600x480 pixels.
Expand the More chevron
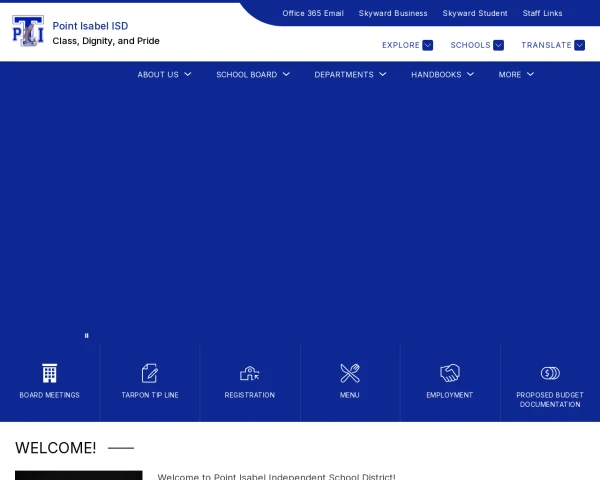tap(530, 74)
